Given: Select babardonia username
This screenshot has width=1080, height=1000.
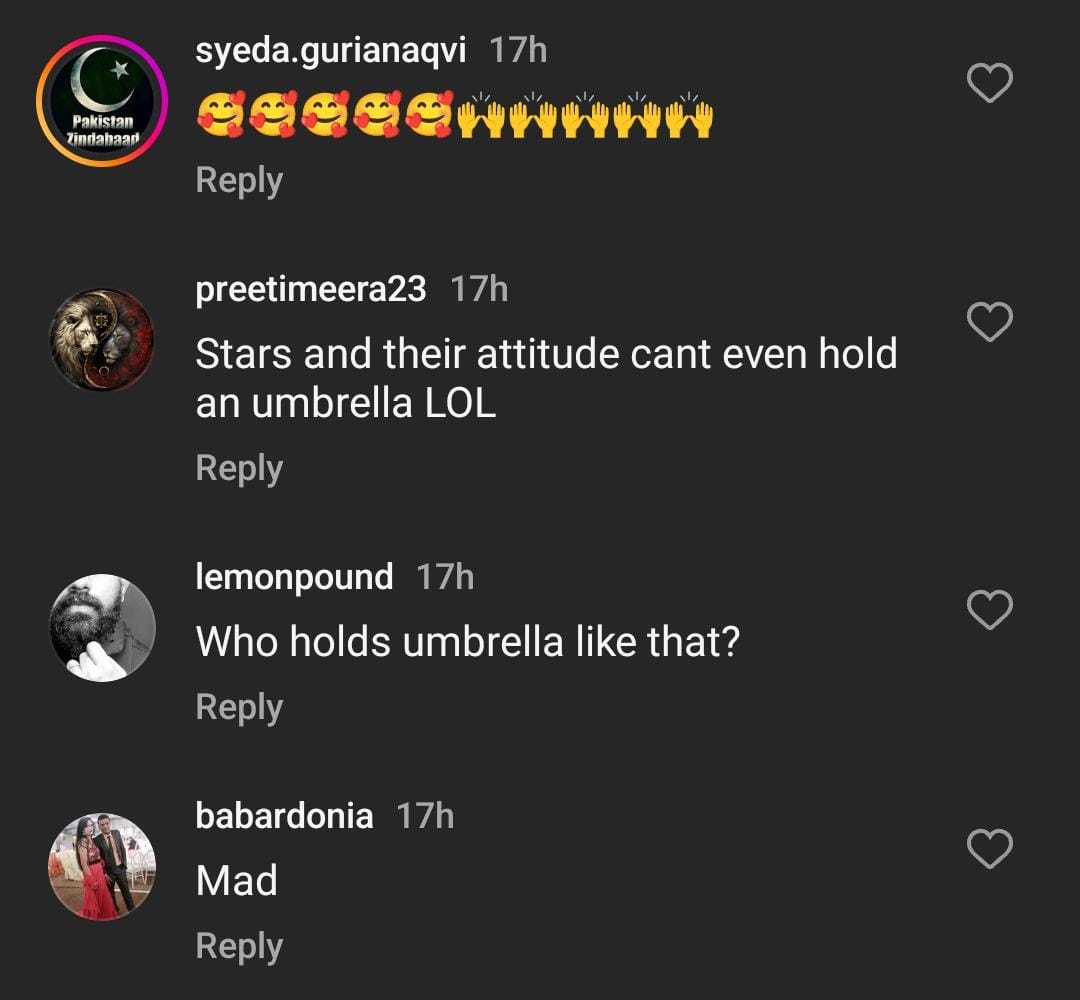Looking at the screenshot, I should [x=284, y=816].
